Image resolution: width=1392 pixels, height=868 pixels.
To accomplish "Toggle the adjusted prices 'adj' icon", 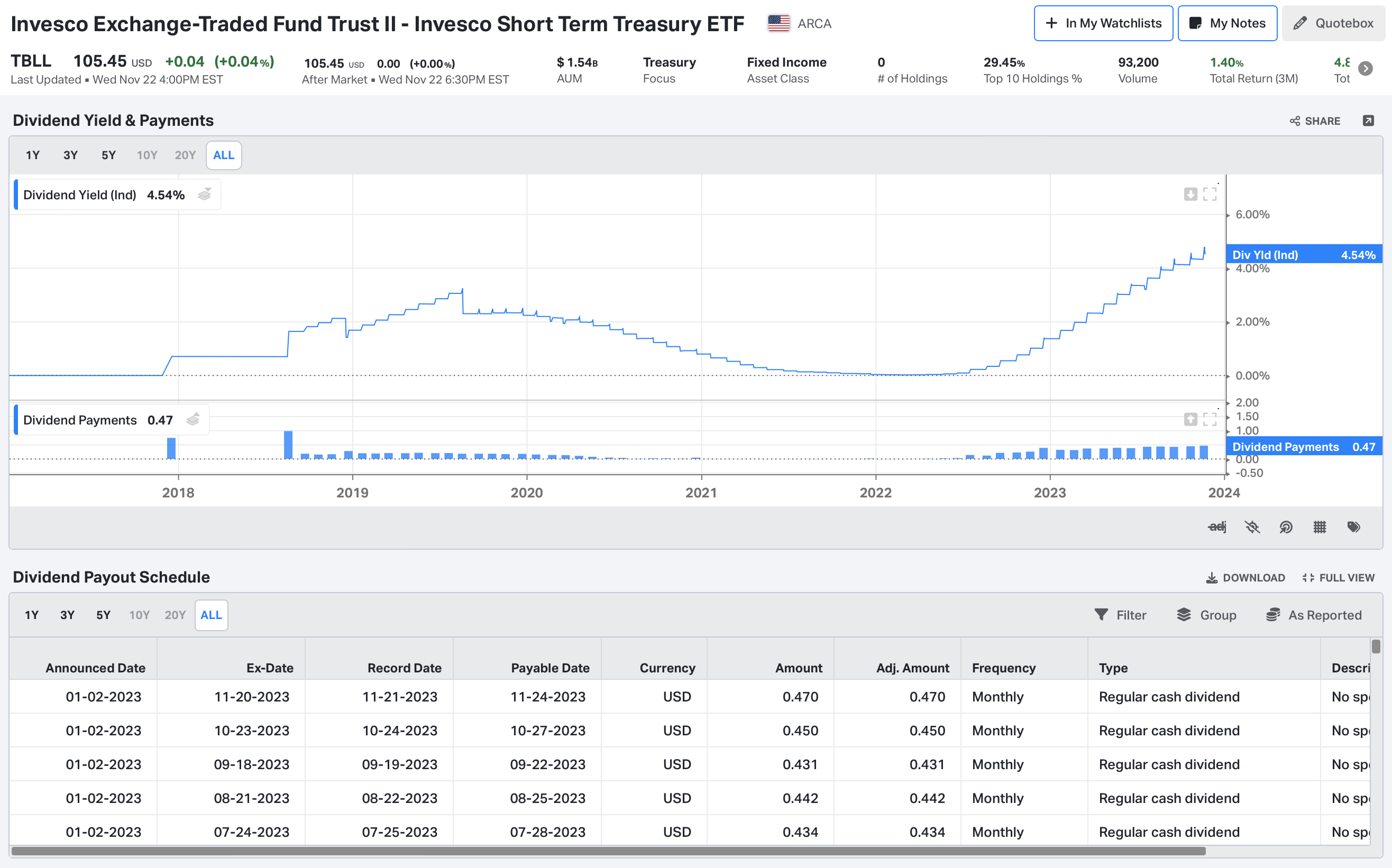I will (1217, 527).
